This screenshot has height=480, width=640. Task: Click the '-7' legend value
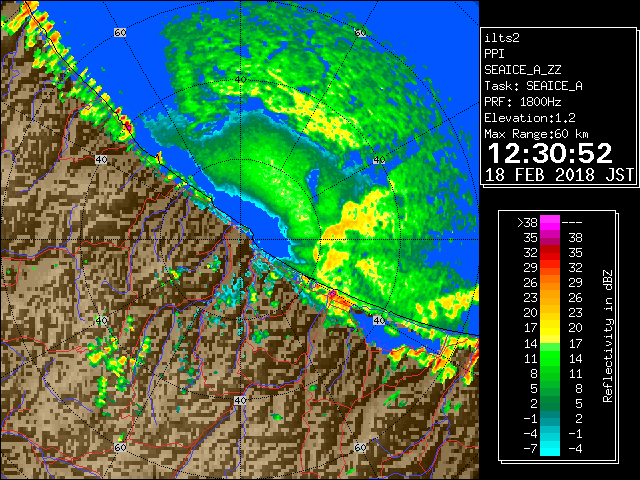tap(530, 449)
